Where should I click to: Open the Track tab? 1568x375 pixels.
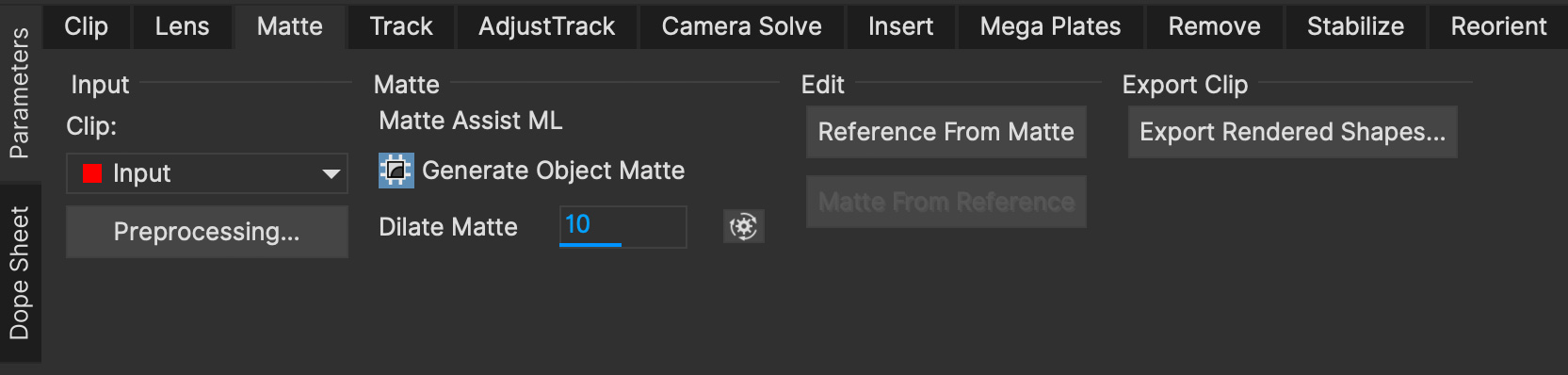(401, 26)
